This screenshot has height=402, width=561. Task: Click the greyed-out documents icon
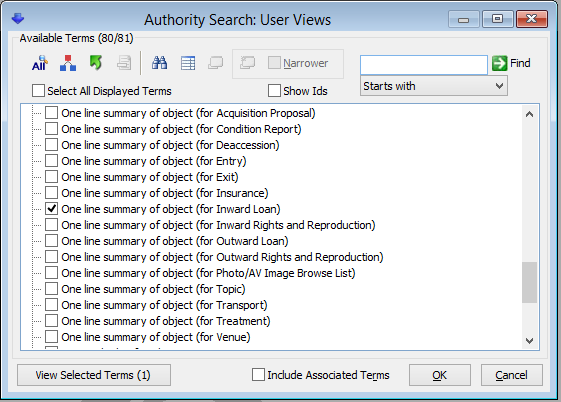[124, 63]
